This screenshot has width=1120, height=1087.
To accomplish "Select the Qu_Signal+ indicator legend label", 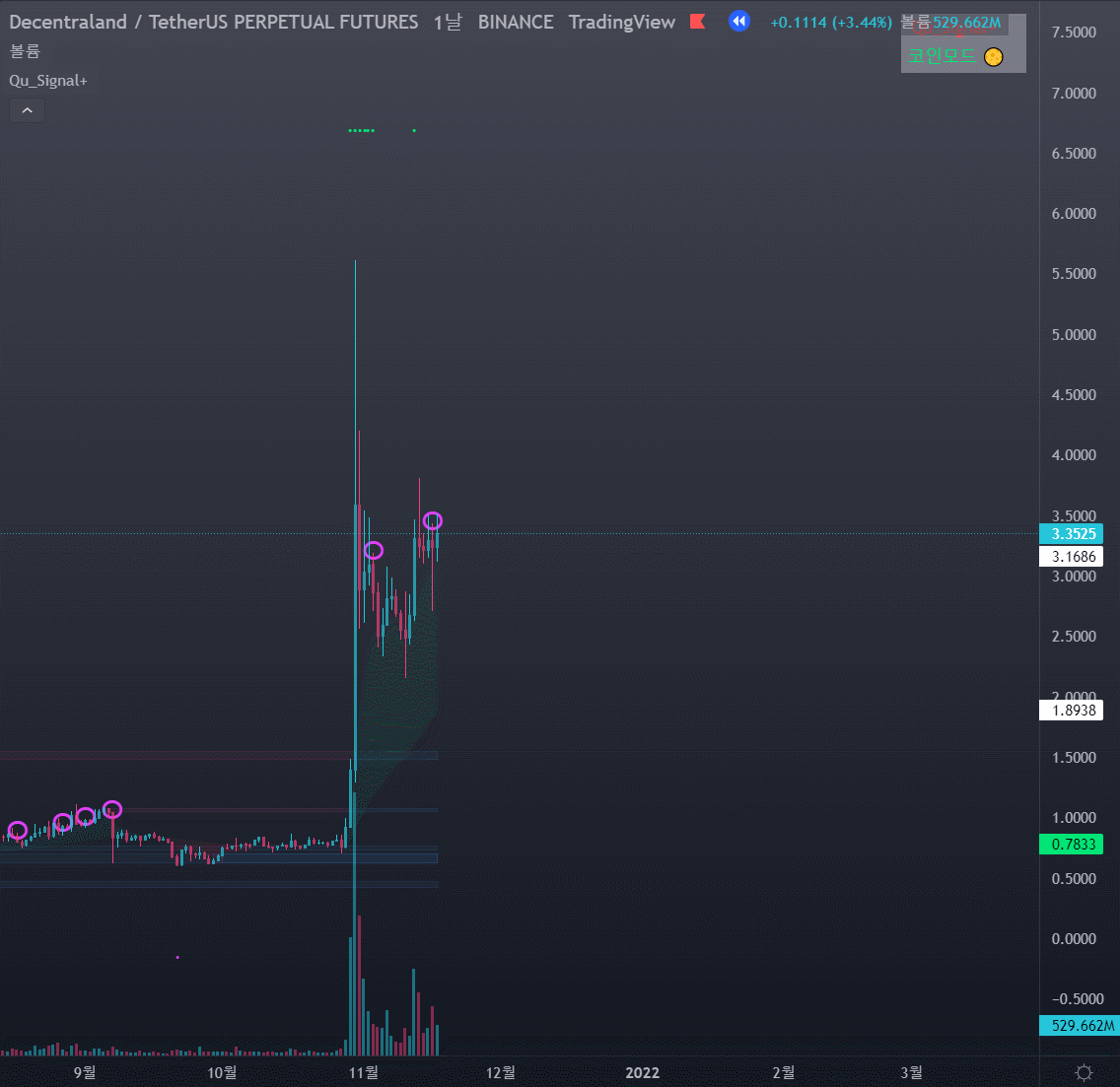I will 48,81.
